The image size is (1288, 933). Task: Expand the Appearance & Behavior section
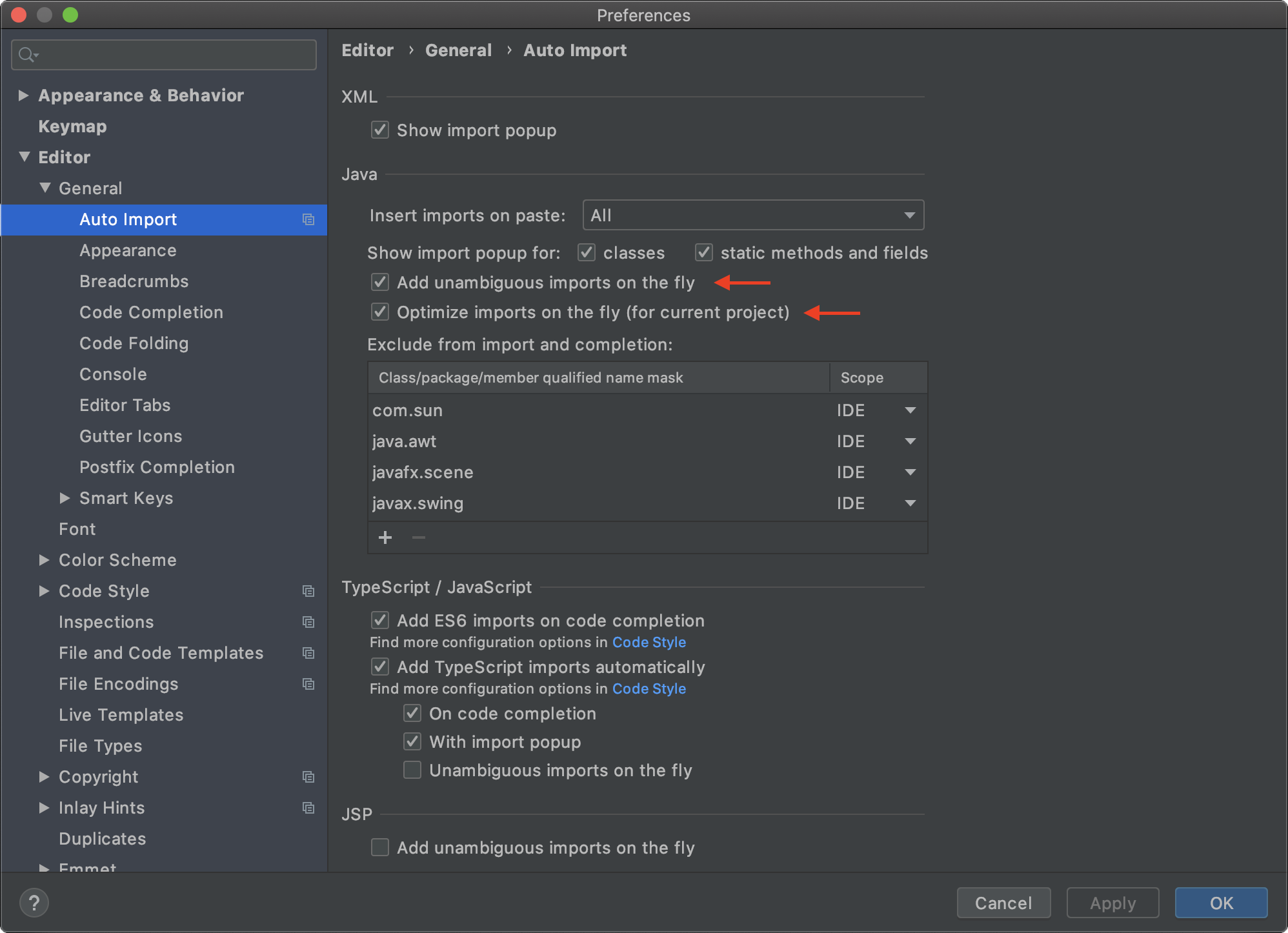coord(23,95)
